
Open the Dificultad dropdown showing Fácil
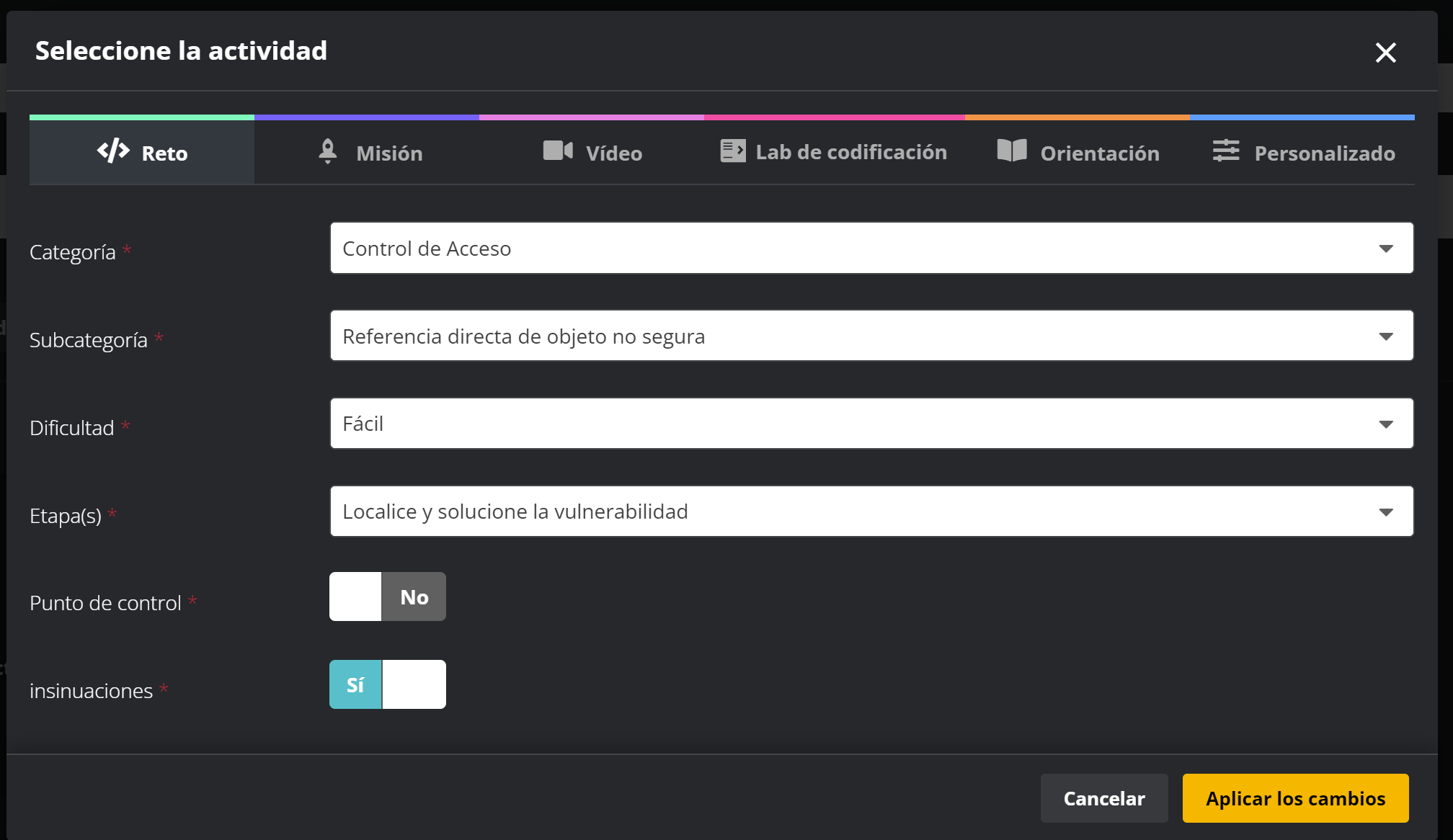pos(871,424)
